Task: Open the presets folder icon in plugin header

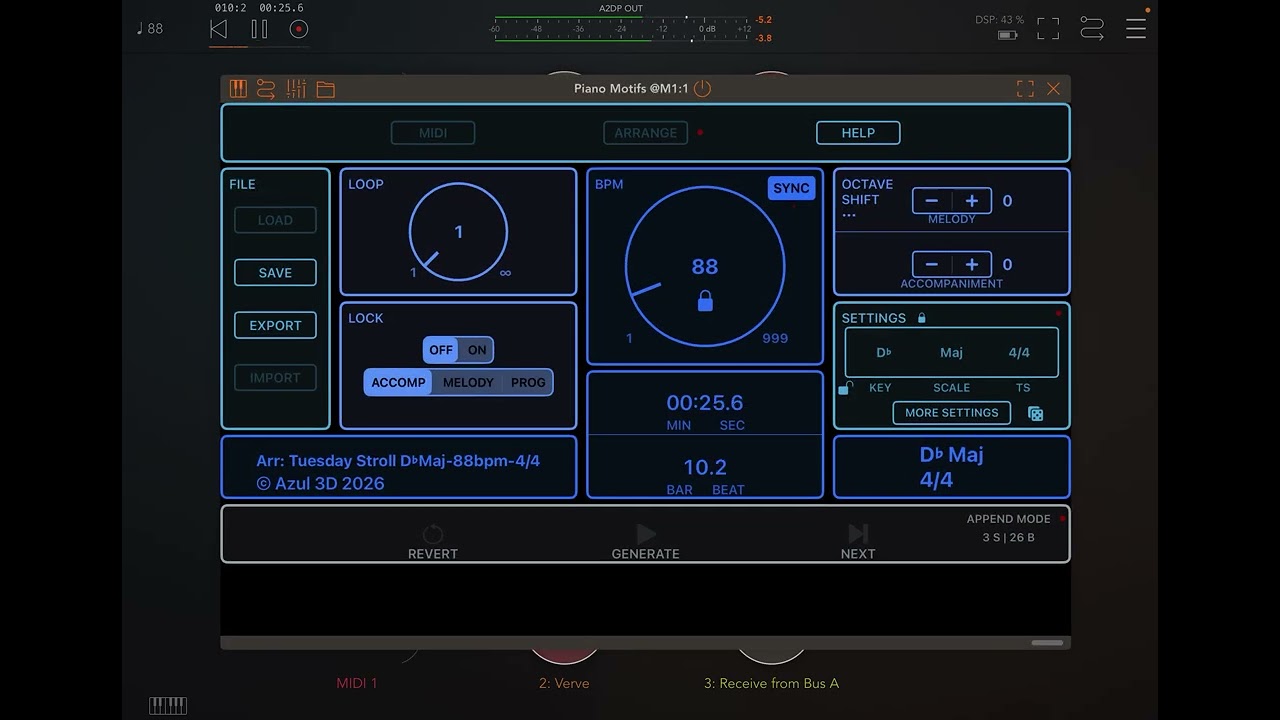Action: point(325,89)
